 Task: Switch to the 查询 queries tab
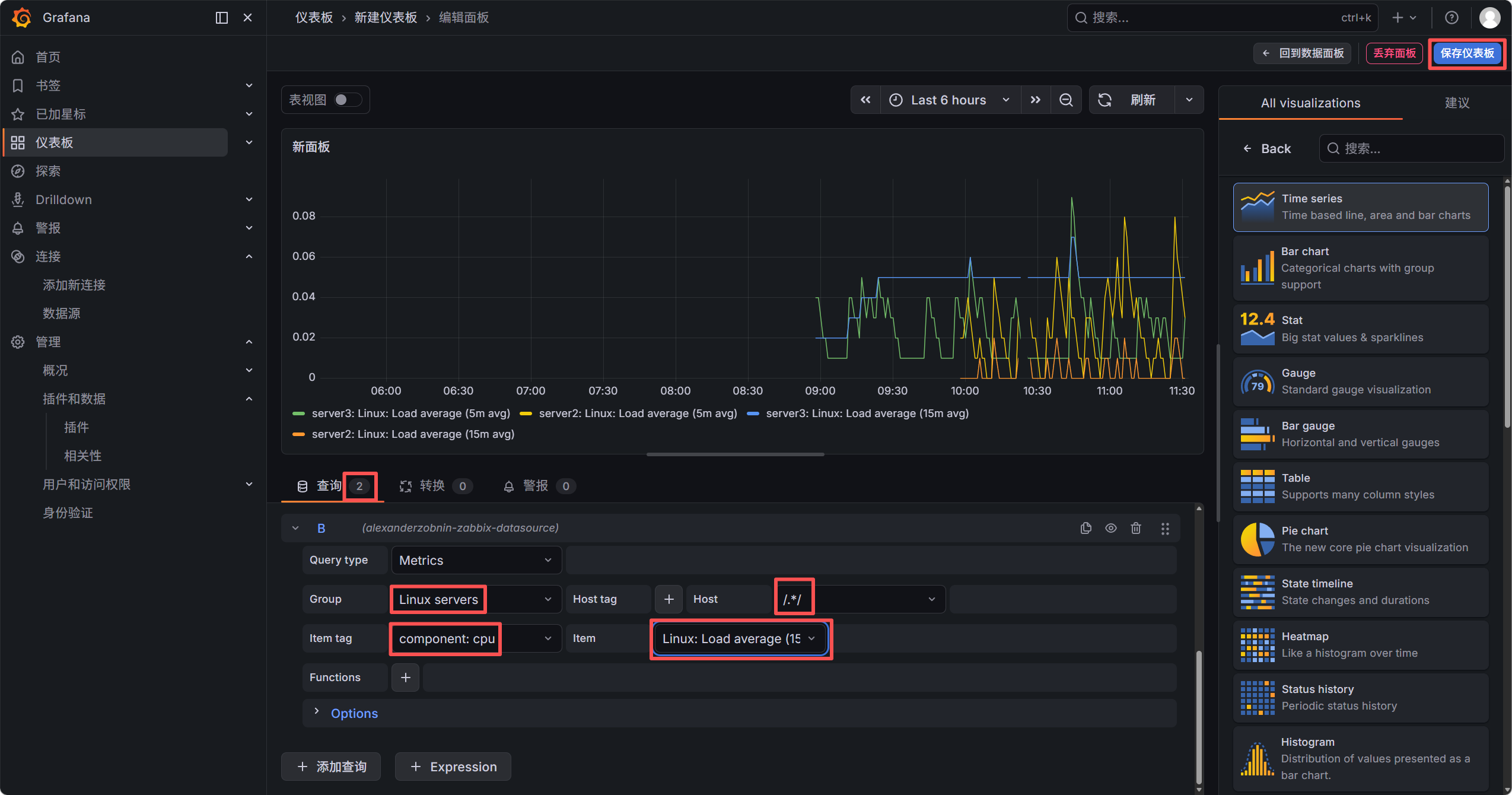tap(333, 486)
